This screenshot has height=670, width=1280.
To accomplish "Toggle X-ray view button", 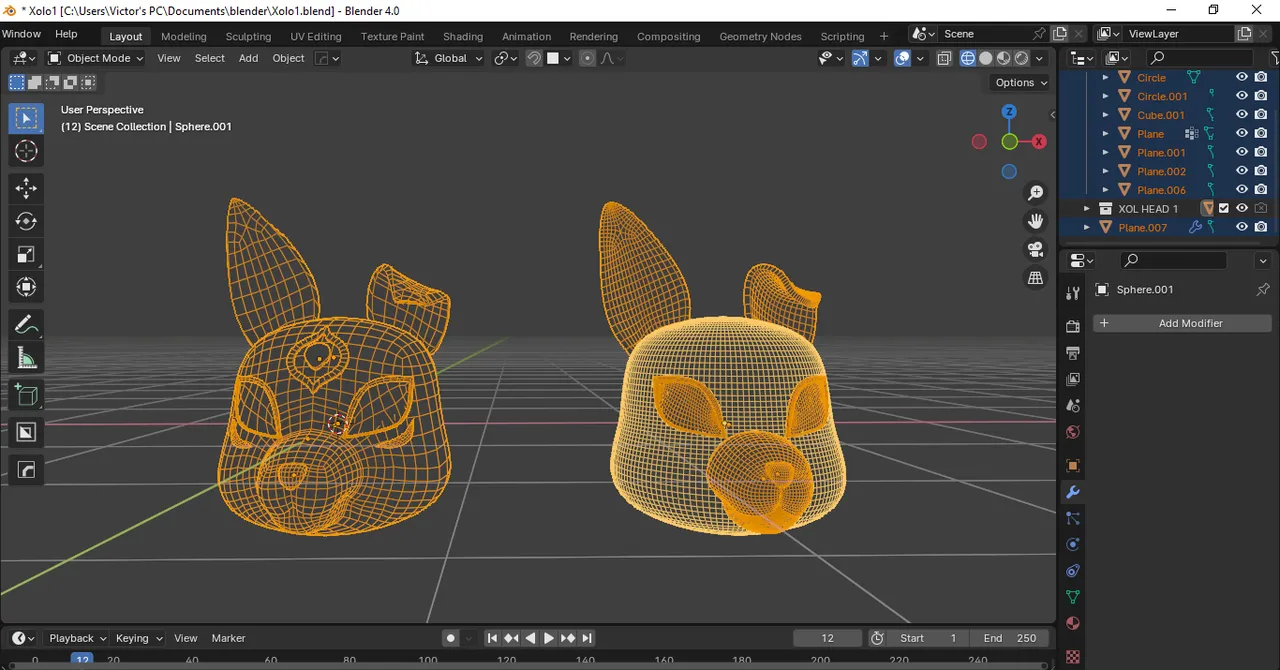I will pyautogui.click(x=945, y=58).
